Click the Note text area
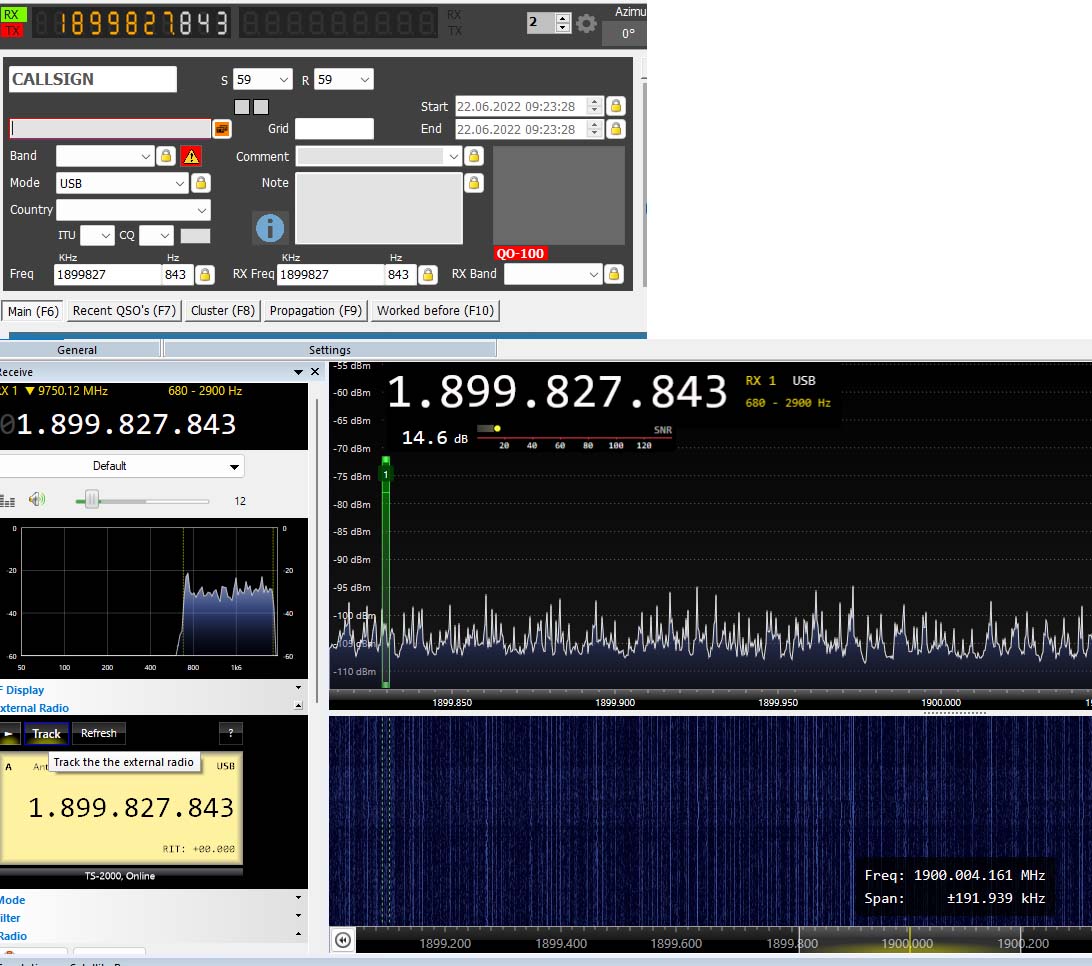Screen dimensions: 1092x966 [x=379, y=208]
